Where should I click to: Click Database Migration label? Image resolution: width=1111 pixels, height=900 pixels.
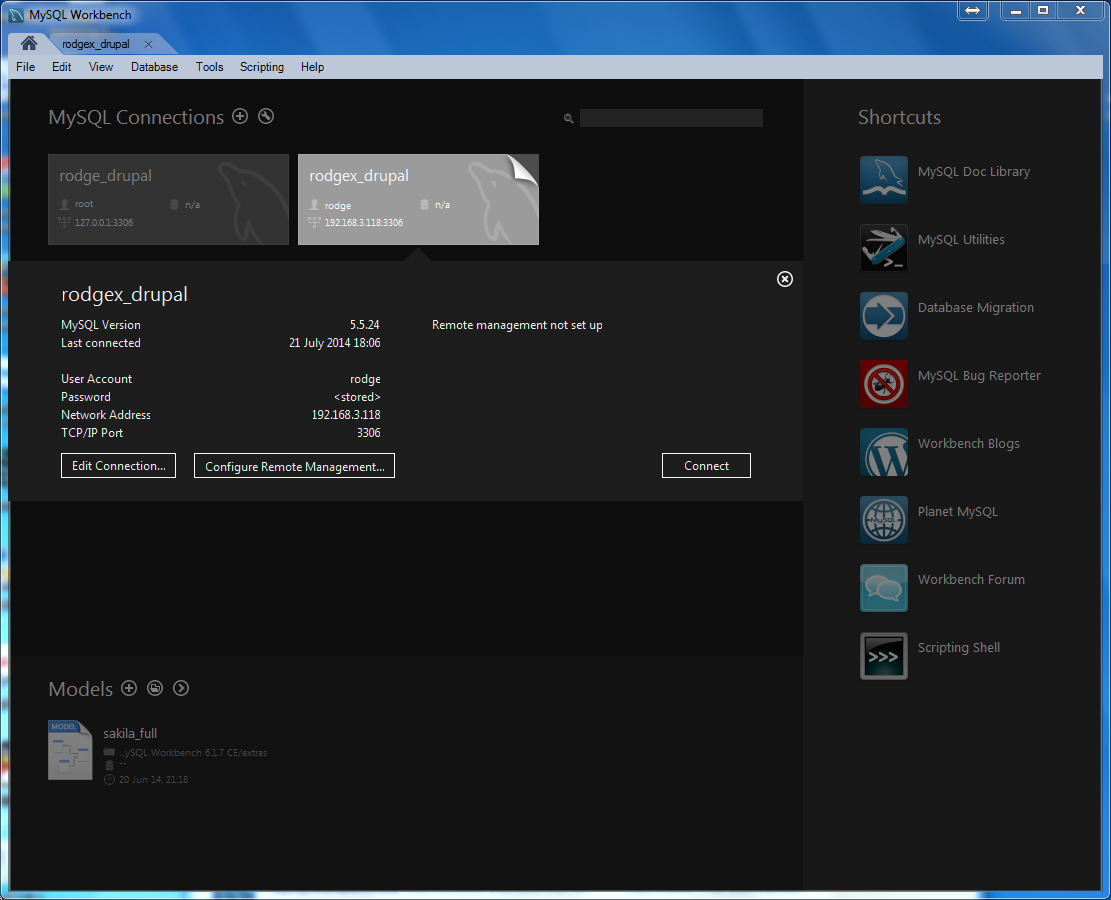click(975, 308)
